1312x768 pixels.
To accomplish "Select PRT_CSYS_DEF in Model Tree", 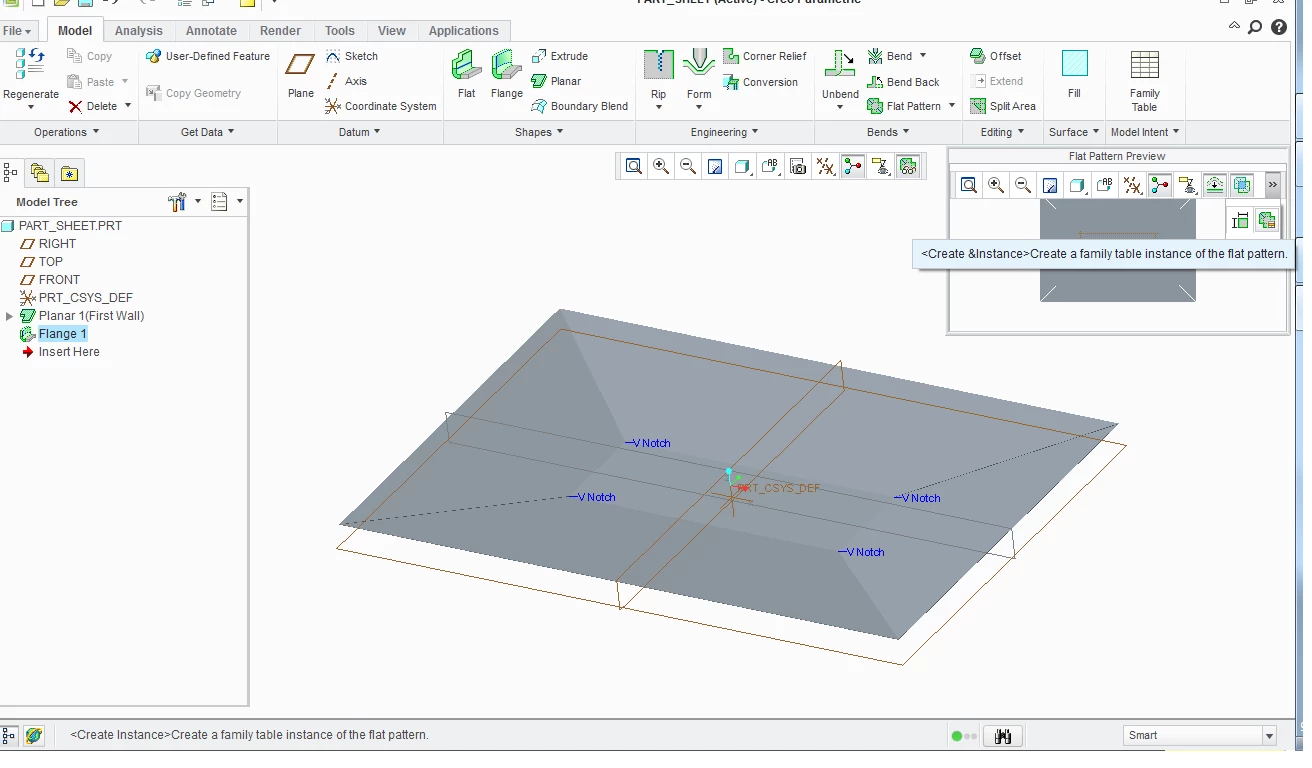I will point(85,298).
